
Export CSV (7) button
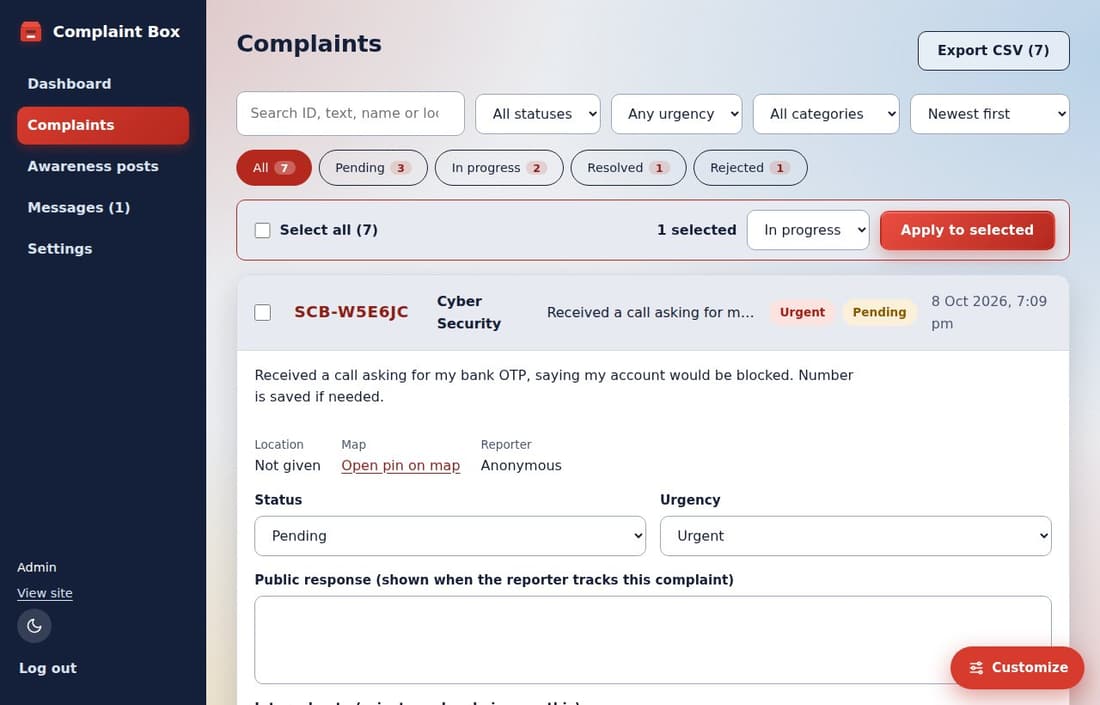point(993,51)
